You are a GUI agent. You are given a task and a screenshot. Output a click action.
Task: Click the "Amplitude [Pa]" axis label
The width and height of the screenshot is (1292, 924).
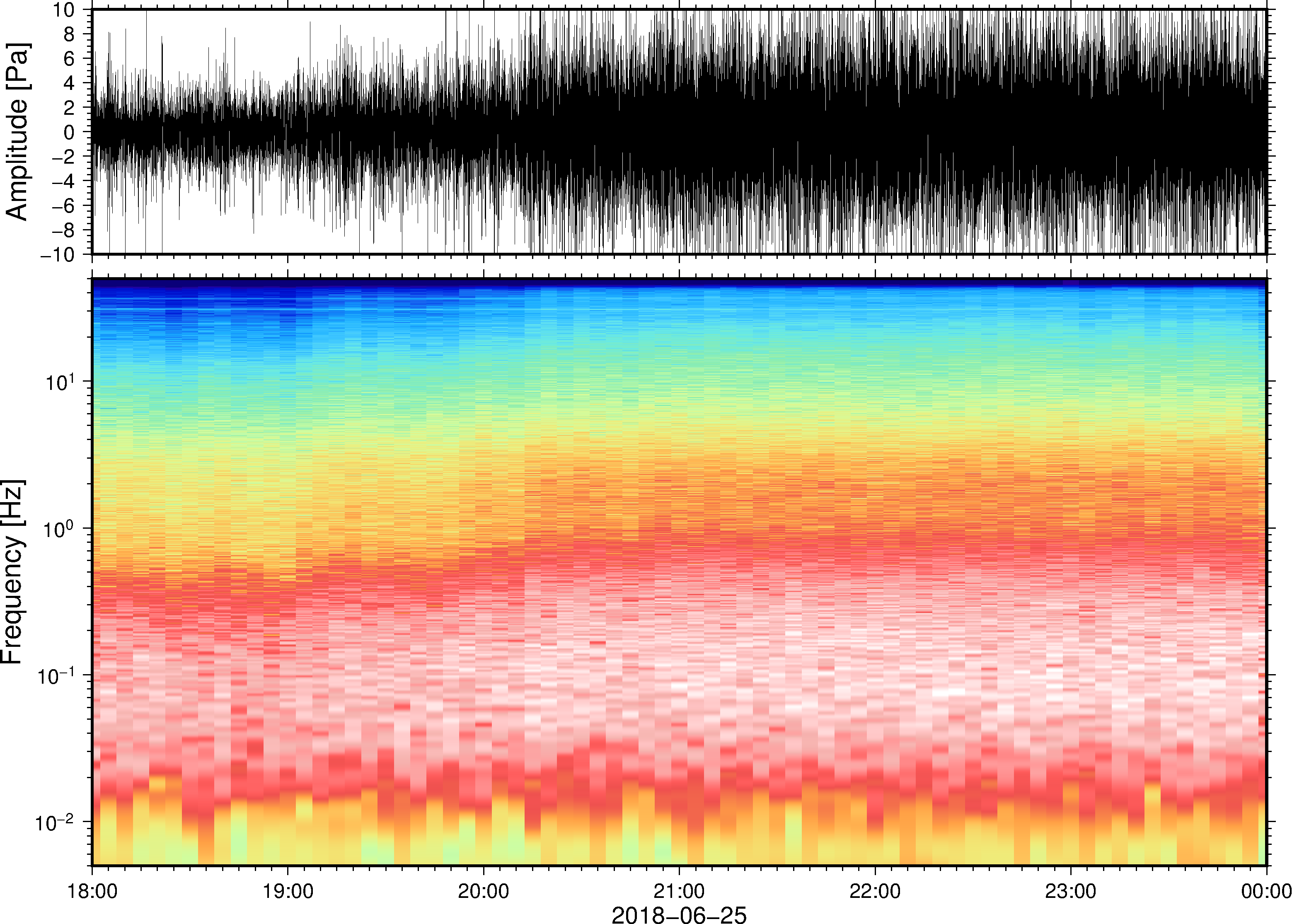[18, 131]
